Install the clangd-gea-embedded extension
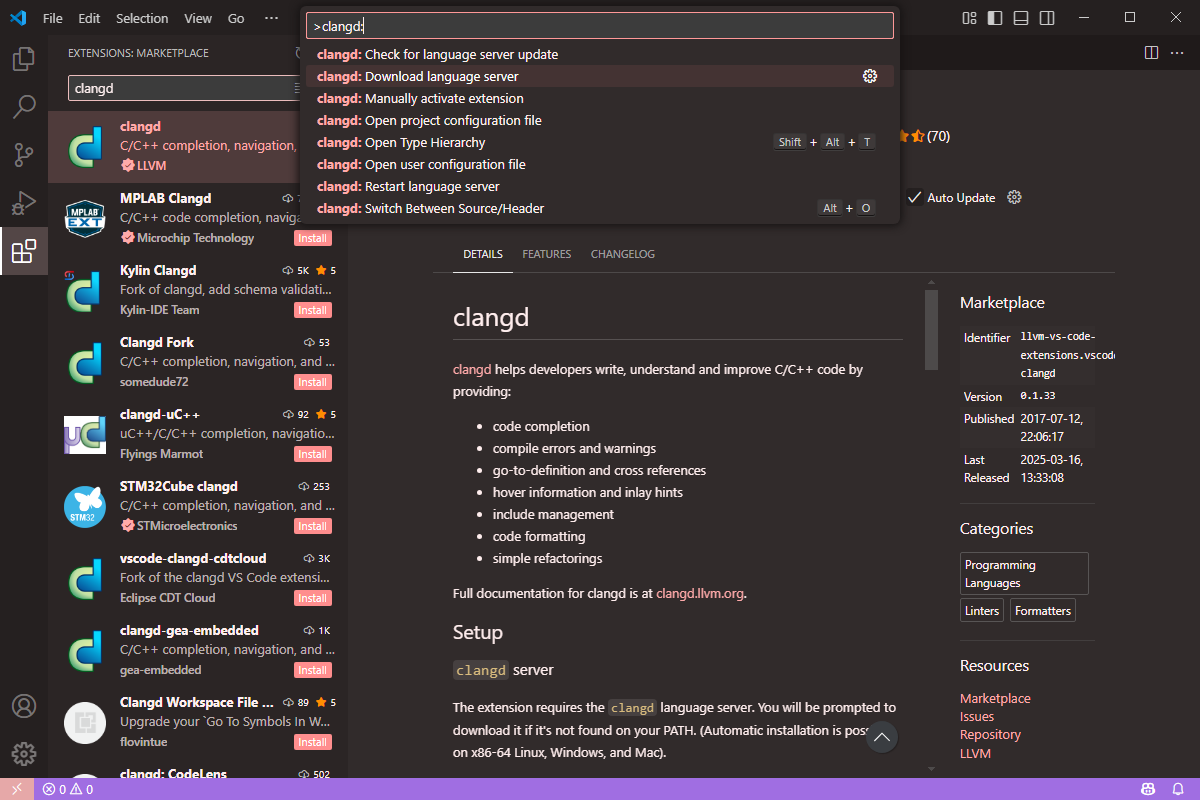 (x=312, y=670)
